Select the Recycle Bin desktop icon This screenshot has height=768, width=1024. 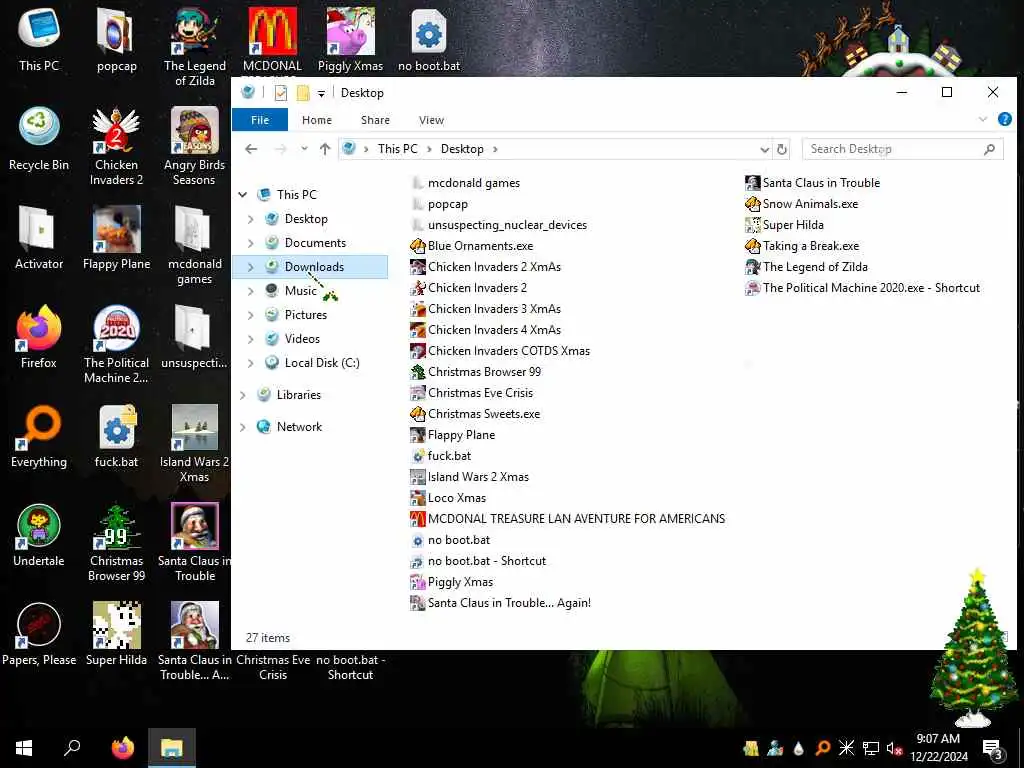(x=39, y=139)
